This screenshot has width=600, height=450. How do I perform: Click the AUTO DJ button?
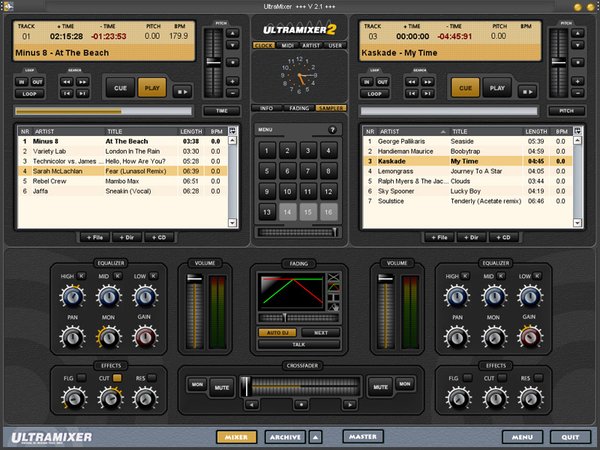pos(277,331)
